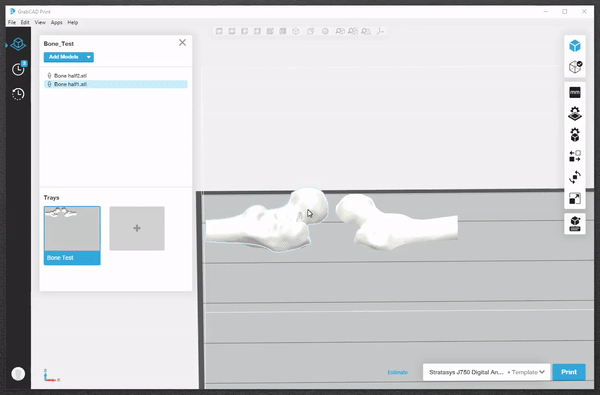
Task: Open Tray Settings gear-over-tray icon
Action: point(575,114)
